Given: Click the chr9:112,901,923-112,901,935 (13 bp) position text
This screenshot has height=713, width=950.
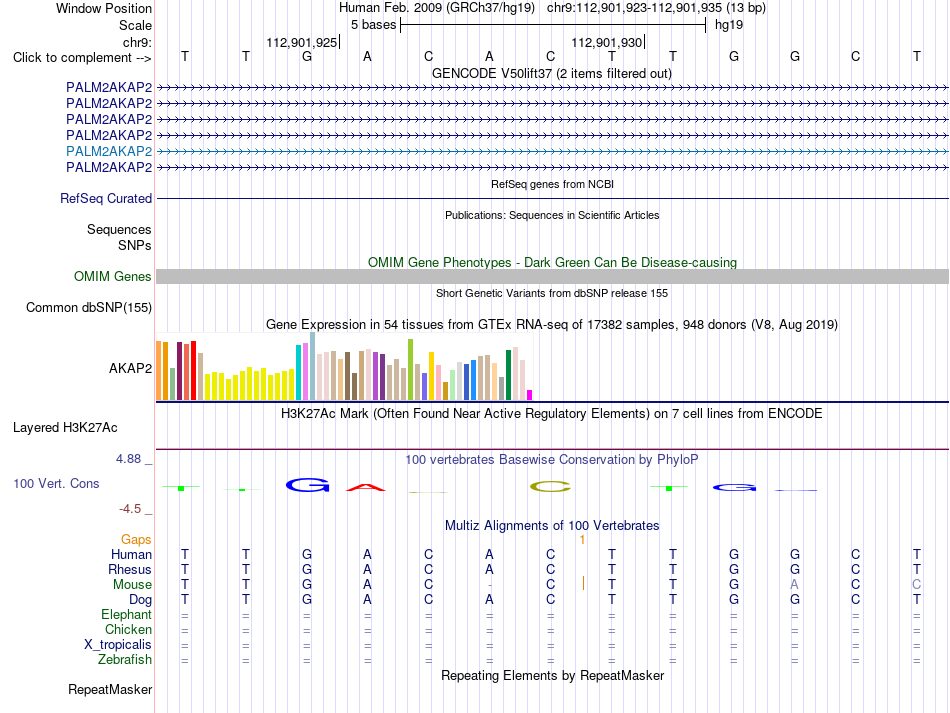Looking at the screenshot, I should coord(656,8).
